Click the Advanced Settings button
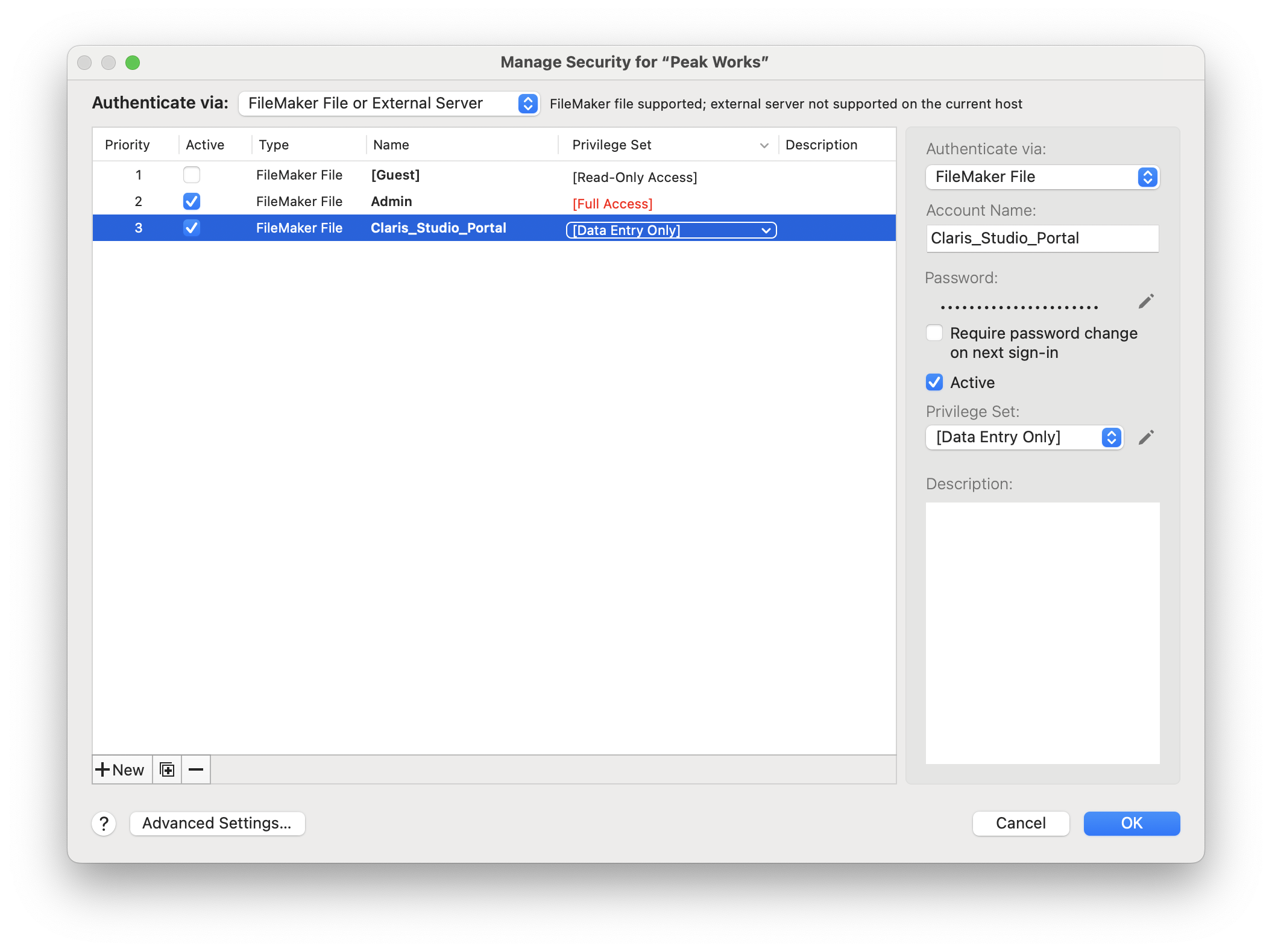Image resolution: width=1272 pixels, height=952 pixels. coord(218,824)
